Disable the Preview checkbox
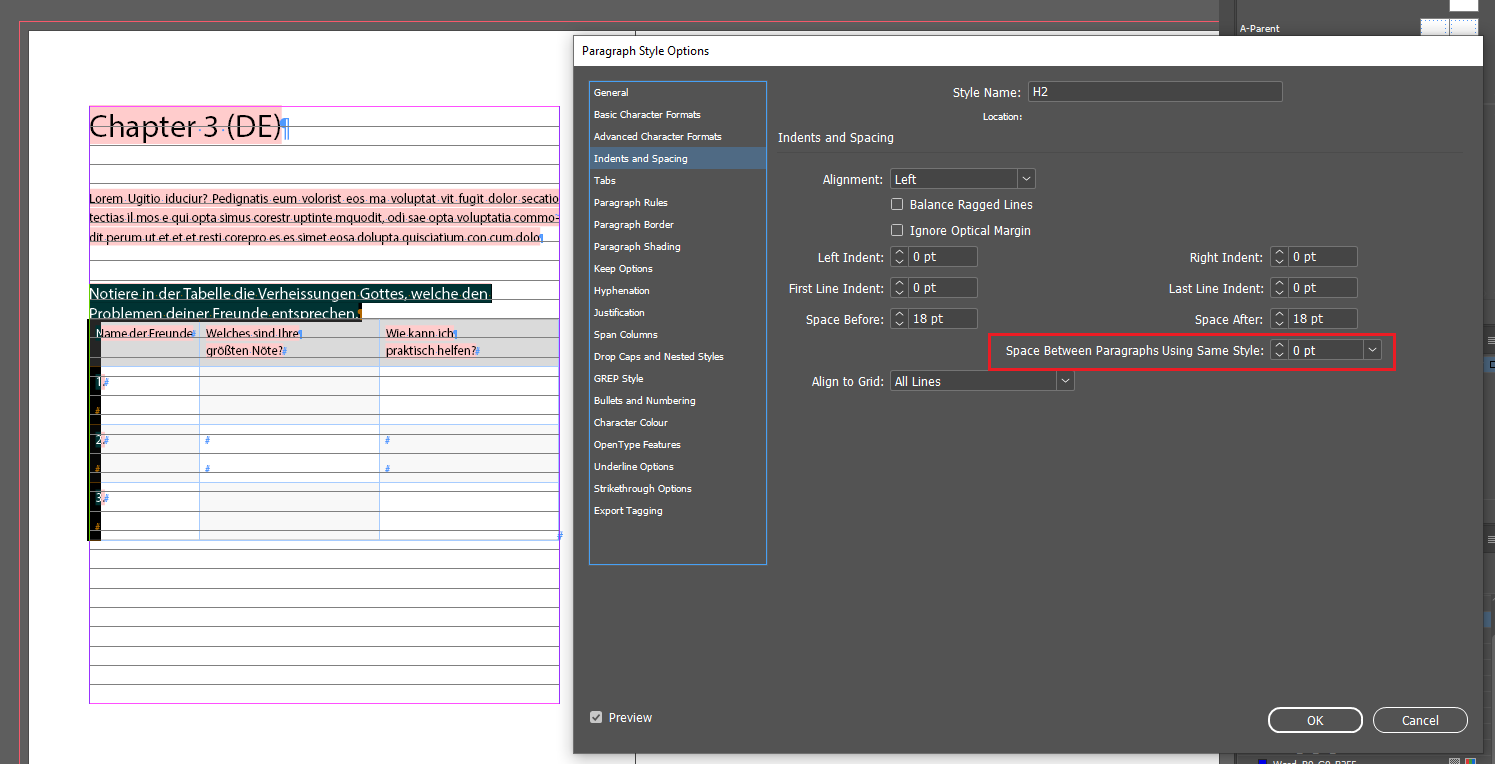1495x764 pixels. pos(595,717)
